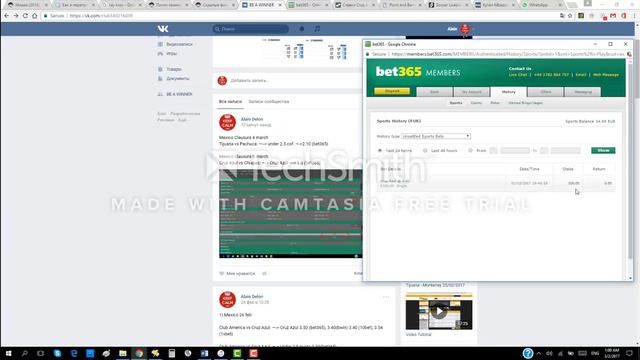
Task: Open the red Camtasia recorder taskbar icon
Action: point(253,353)
